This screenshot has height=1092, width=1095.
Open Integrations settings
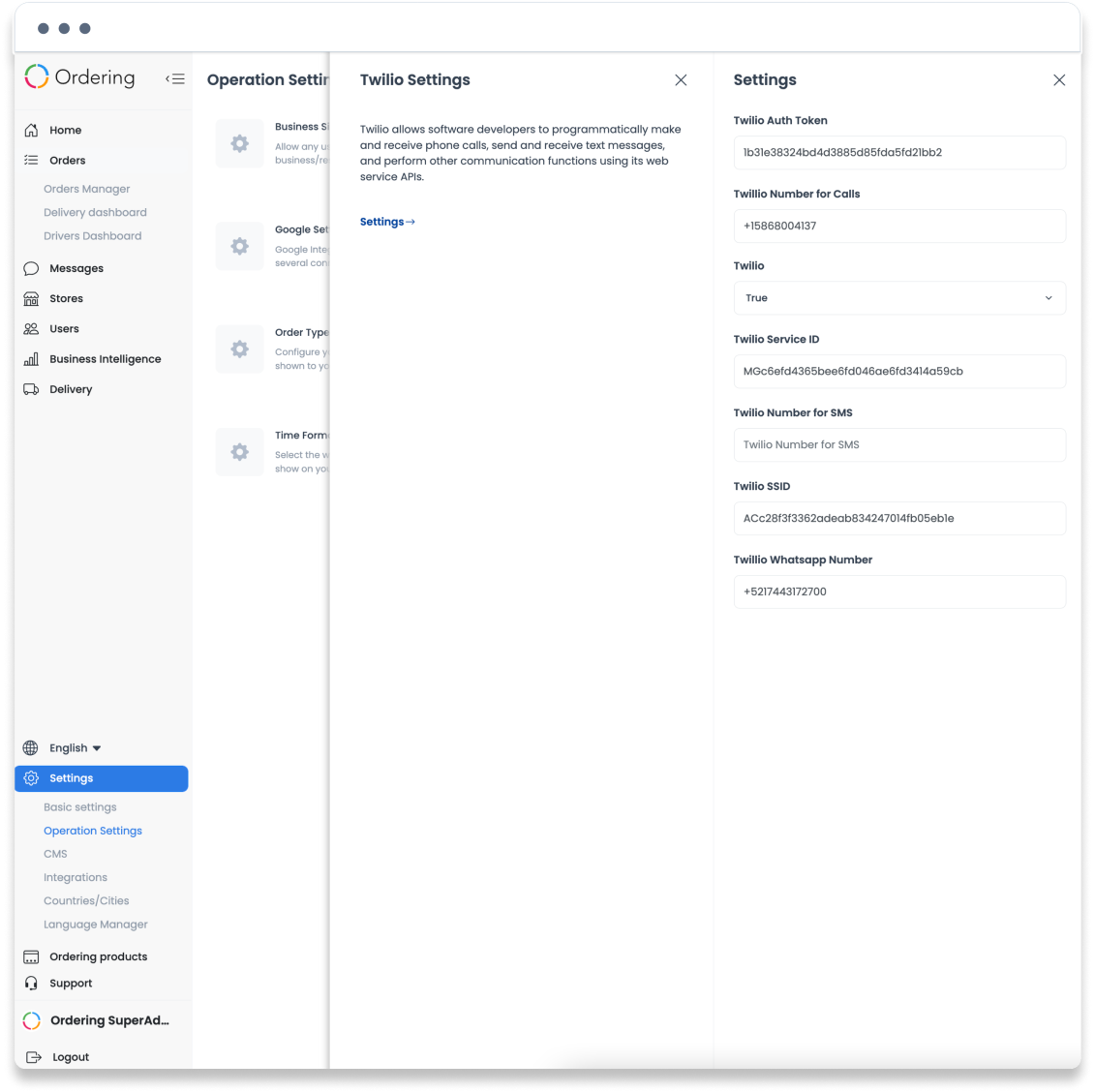(76, 878)
